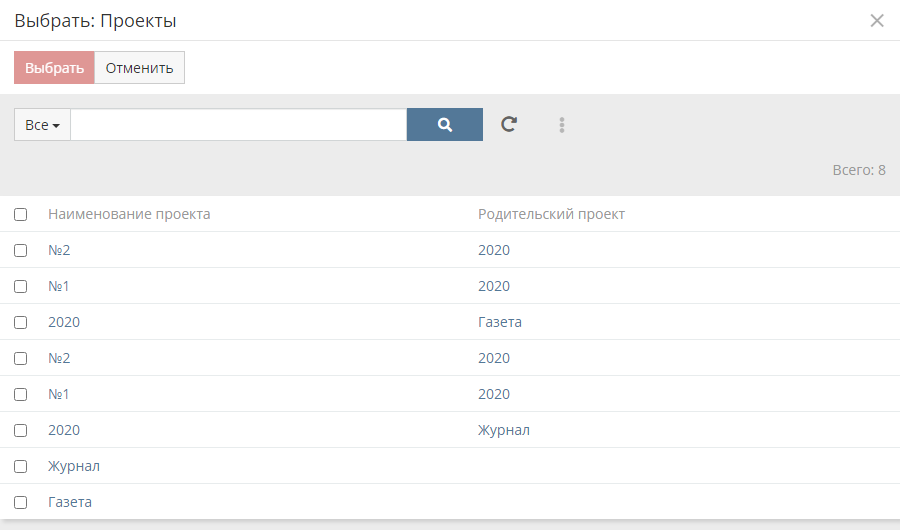Click the magnifier search button

(444, 125)
